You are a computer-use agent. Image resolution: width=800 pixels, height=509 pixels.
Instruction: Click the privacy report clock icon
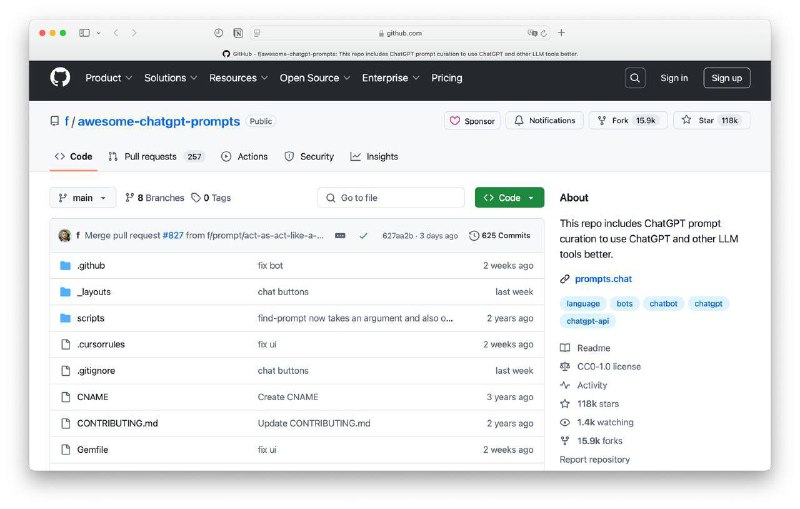coord(218,33)
